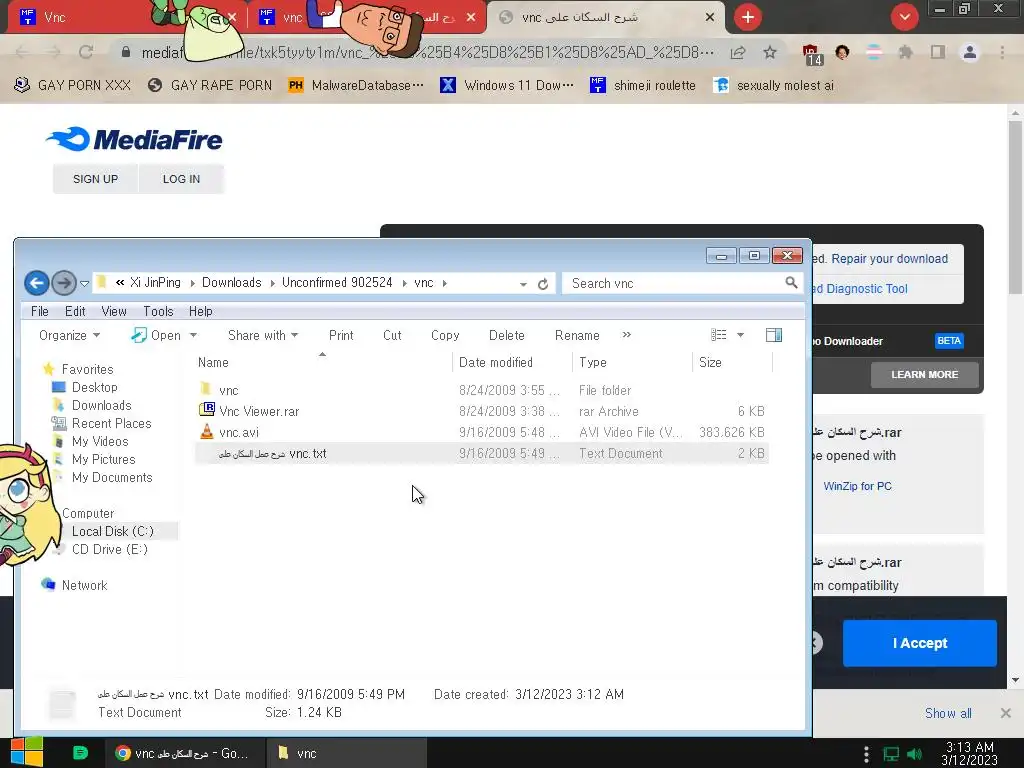
Task: Open Recent Places in navigation pane
Action: tap(111, 423)
